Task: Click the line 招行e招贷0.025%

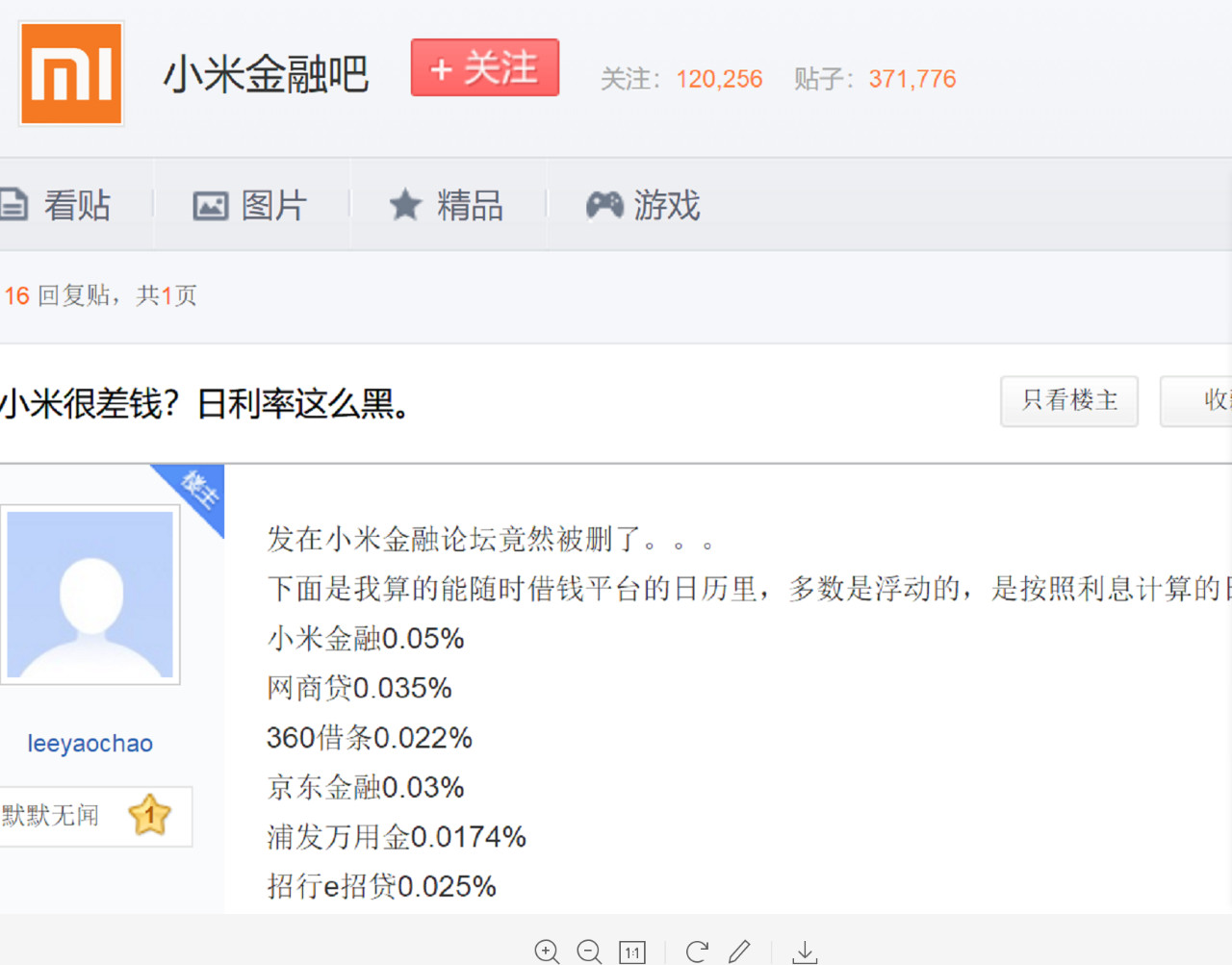Action: [x=381, y=886]
